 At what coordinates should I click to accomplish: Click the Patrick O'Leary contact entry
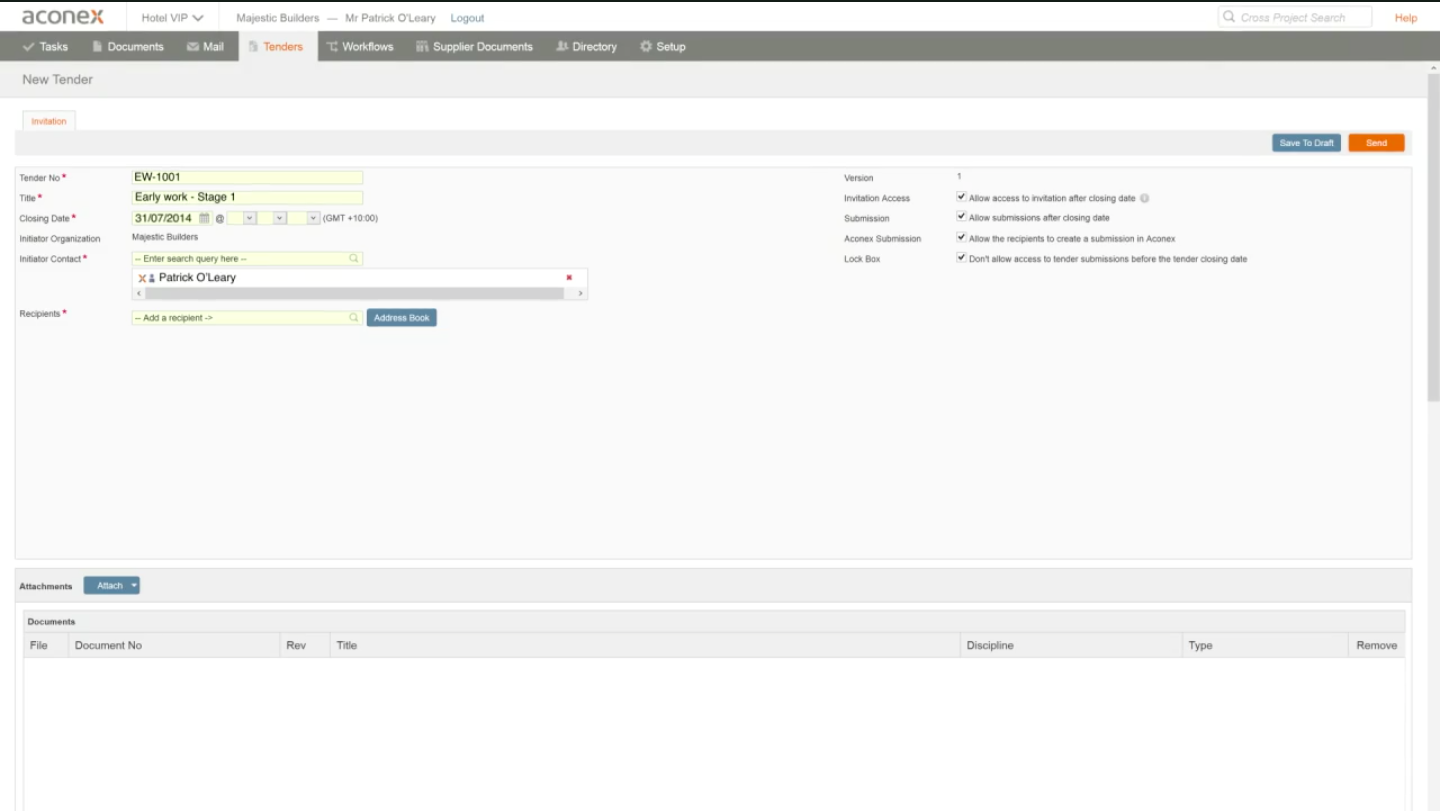point(197,277)
